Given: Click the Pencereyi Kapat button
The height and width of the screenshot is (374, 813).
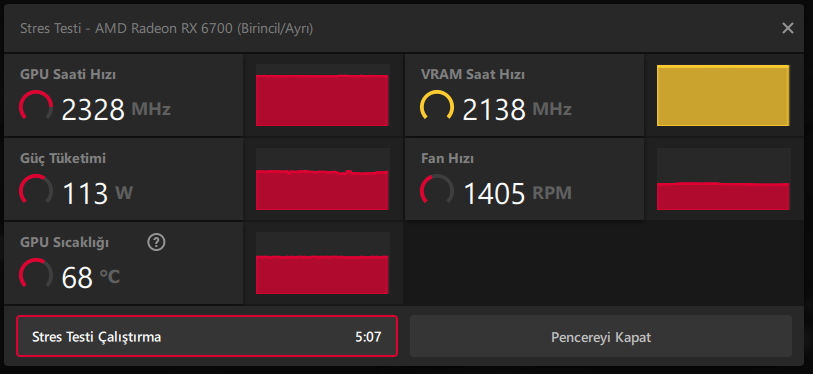Looking at the screenshot, I should [601, 336].
